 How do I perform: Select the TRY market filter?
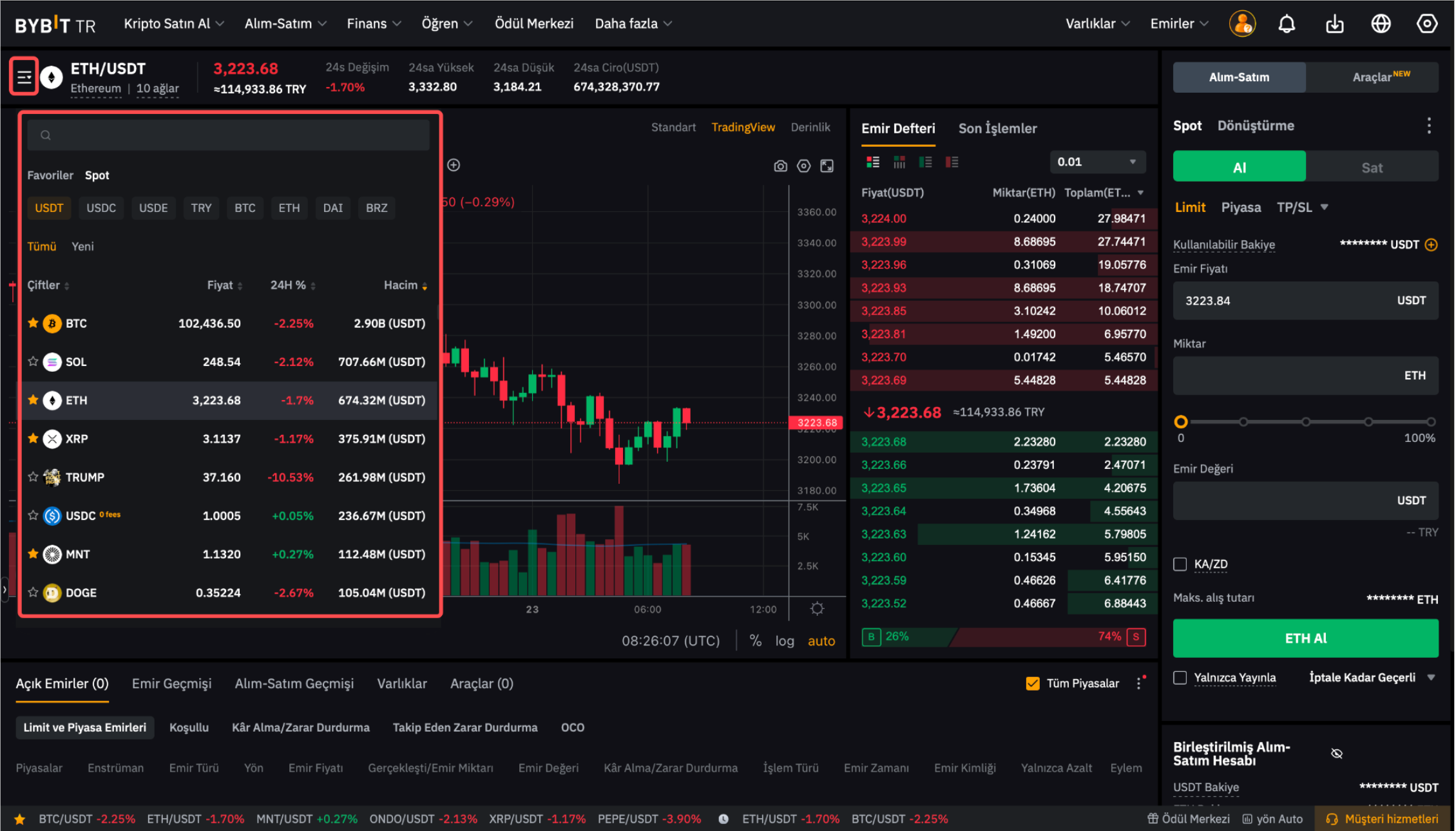[201, 208]
